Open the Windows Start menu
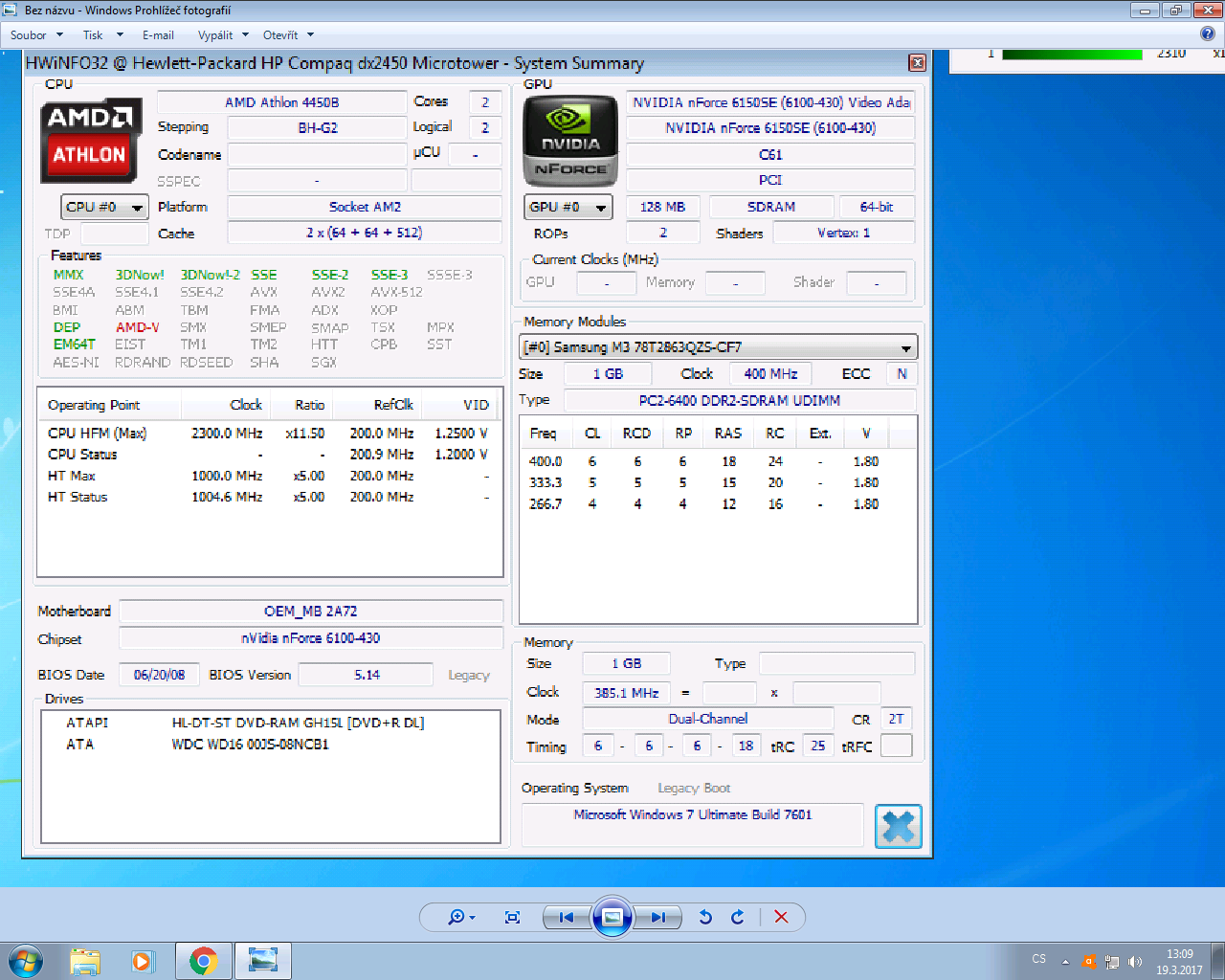This screenshot has width=1225, height=980. 26,961
